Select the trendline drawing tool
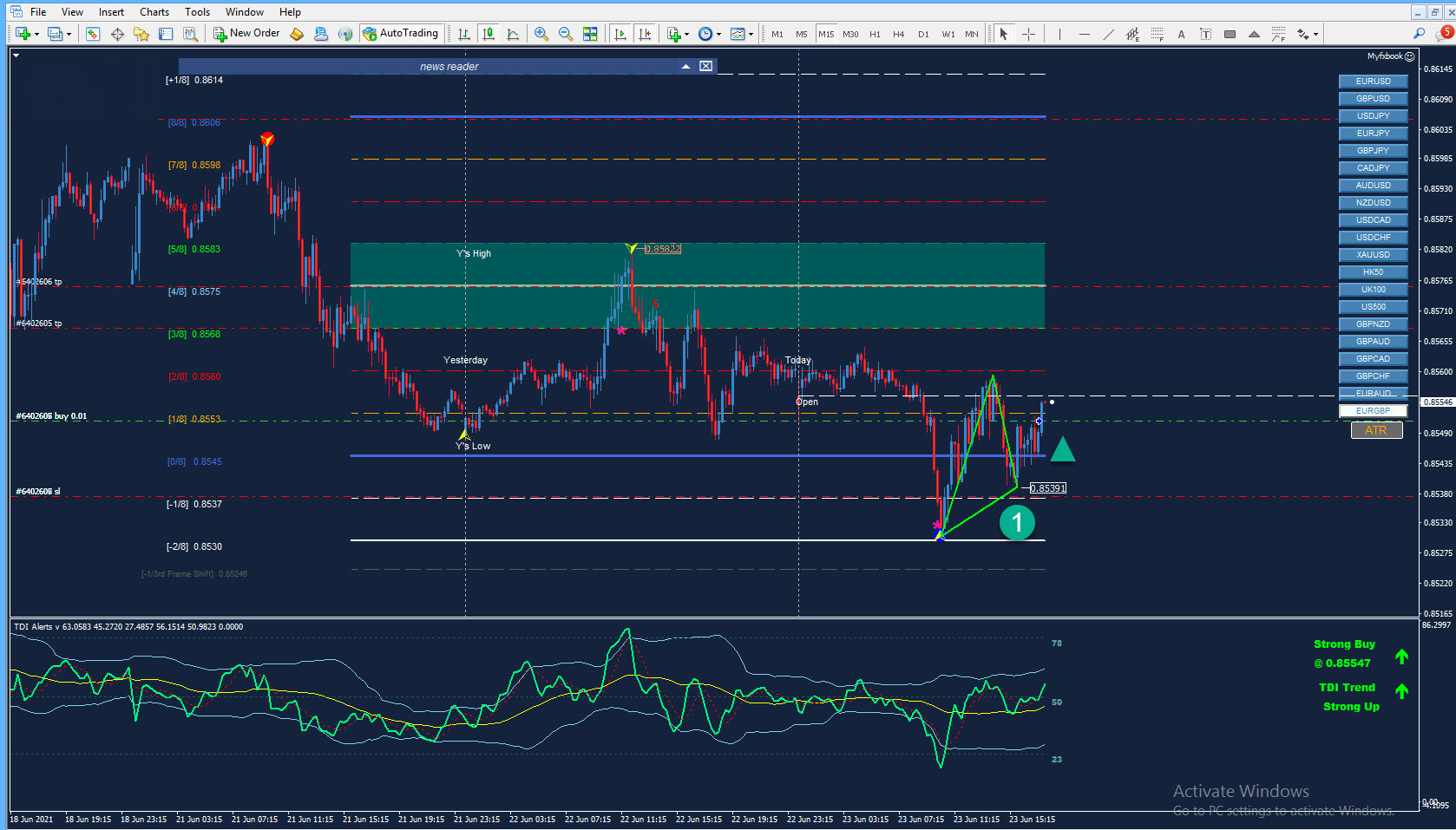This screenshot has width=1456, height=830. 1108,34
